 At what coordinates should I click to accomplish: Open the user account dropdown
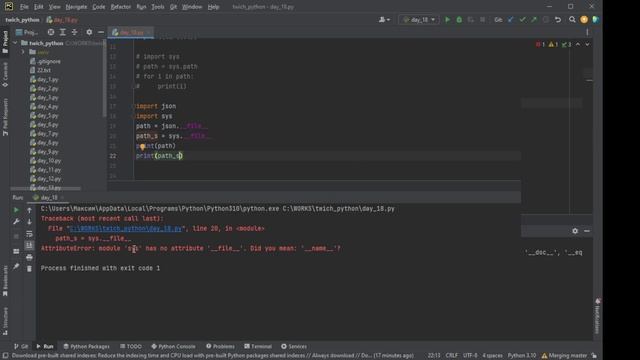click(384, 20)
